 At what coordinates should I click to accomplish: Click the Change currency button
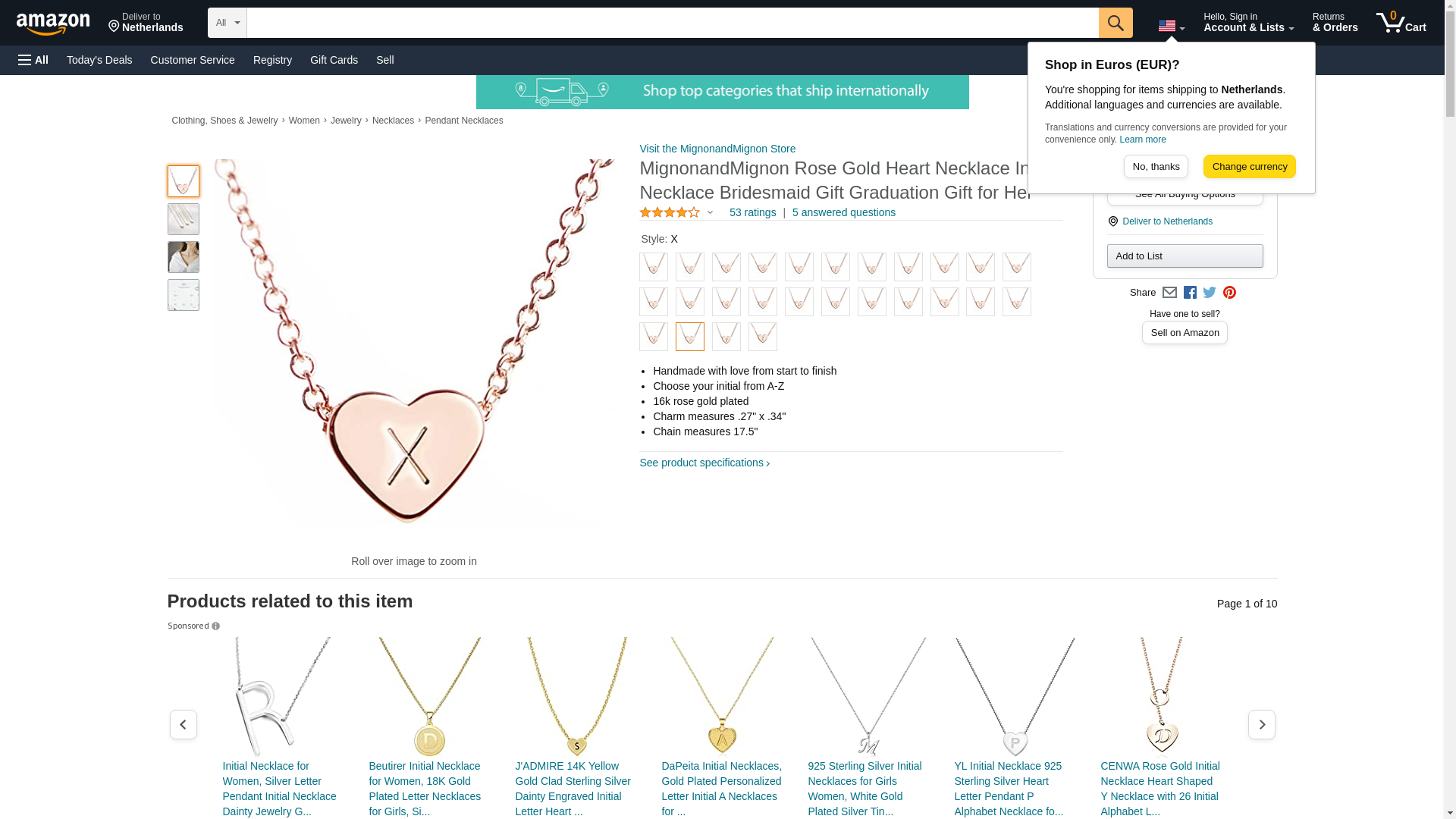point(1249,167)
